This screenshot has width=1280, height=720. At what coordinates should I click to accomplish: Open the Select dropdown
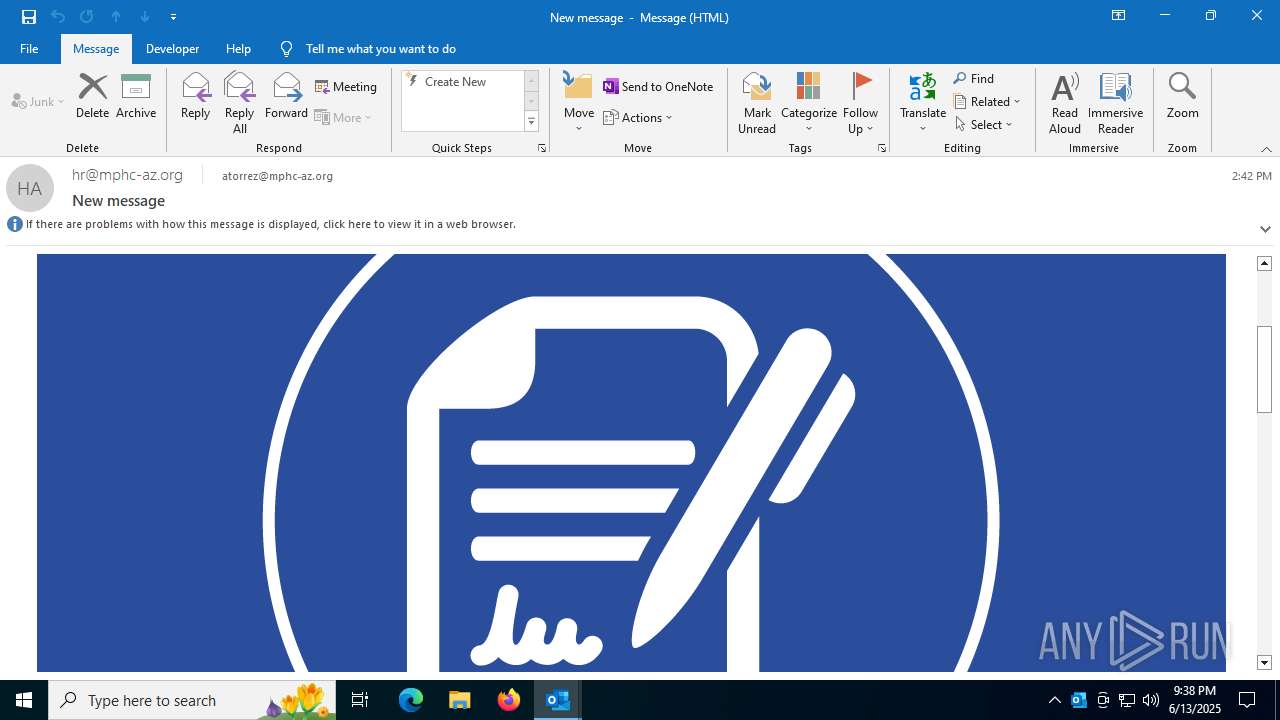(984, 124)
